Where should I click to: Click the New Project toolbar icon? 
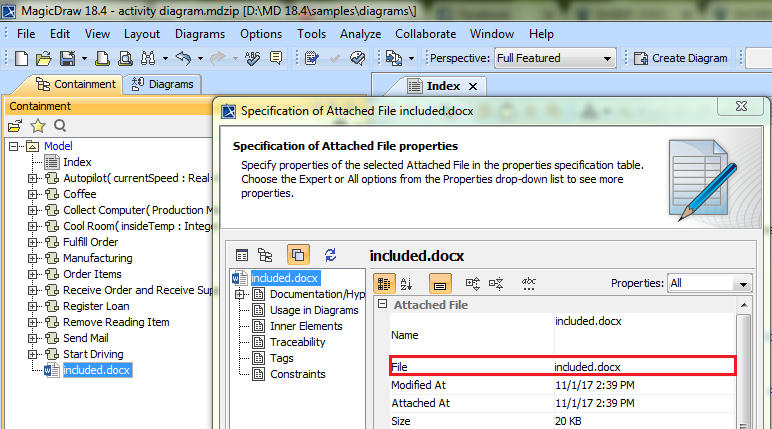coord(21,59)
